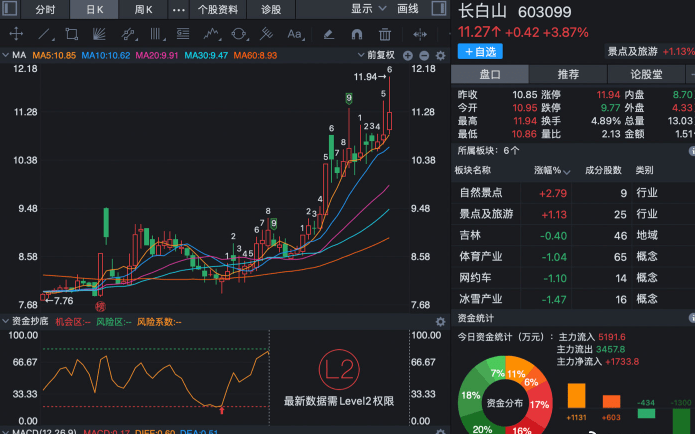
Task: Open the 推荐 tab
Action: [568, 74]
